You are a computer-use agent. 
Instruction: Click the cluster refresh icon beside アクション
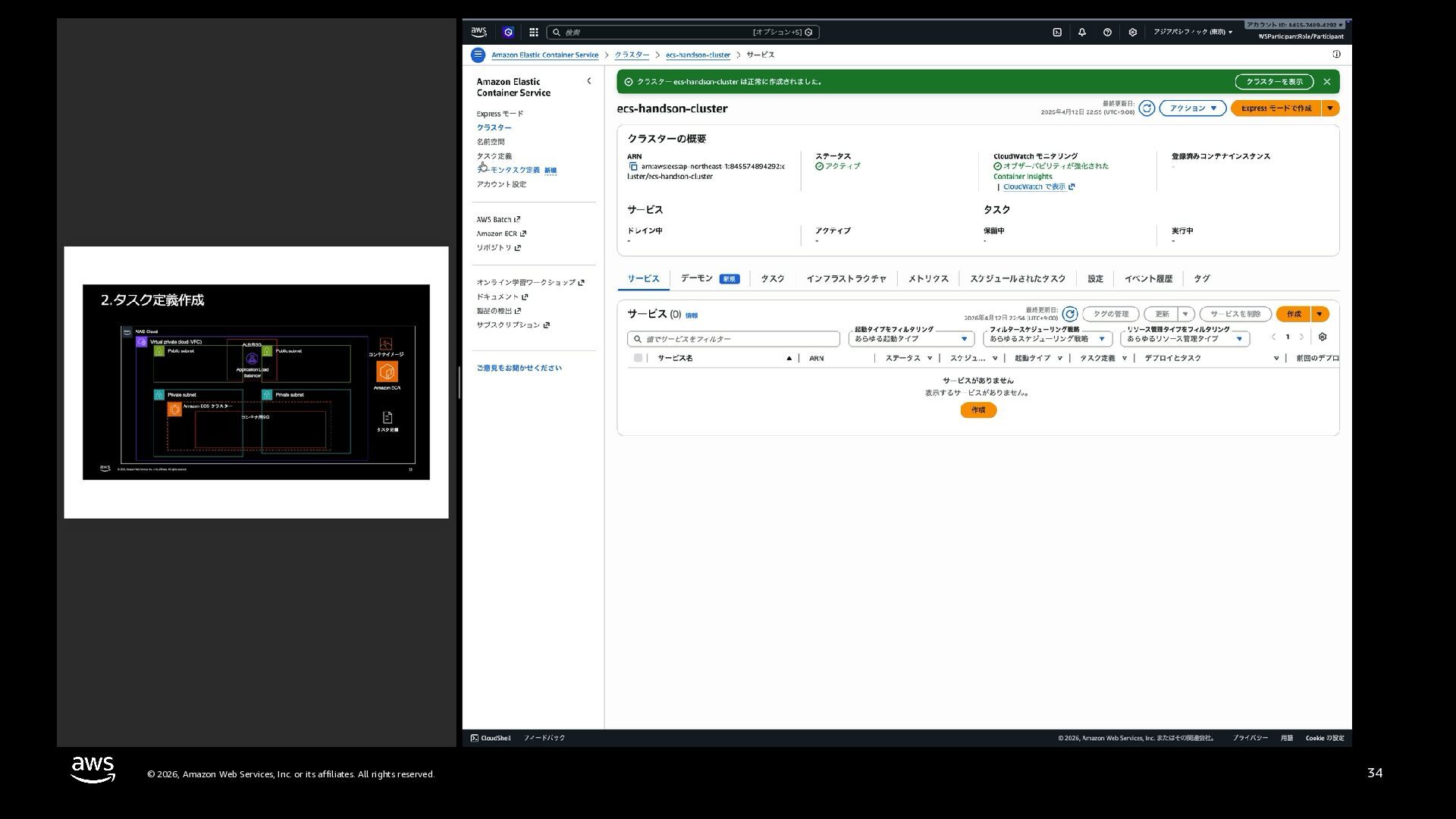(1147, 108)
